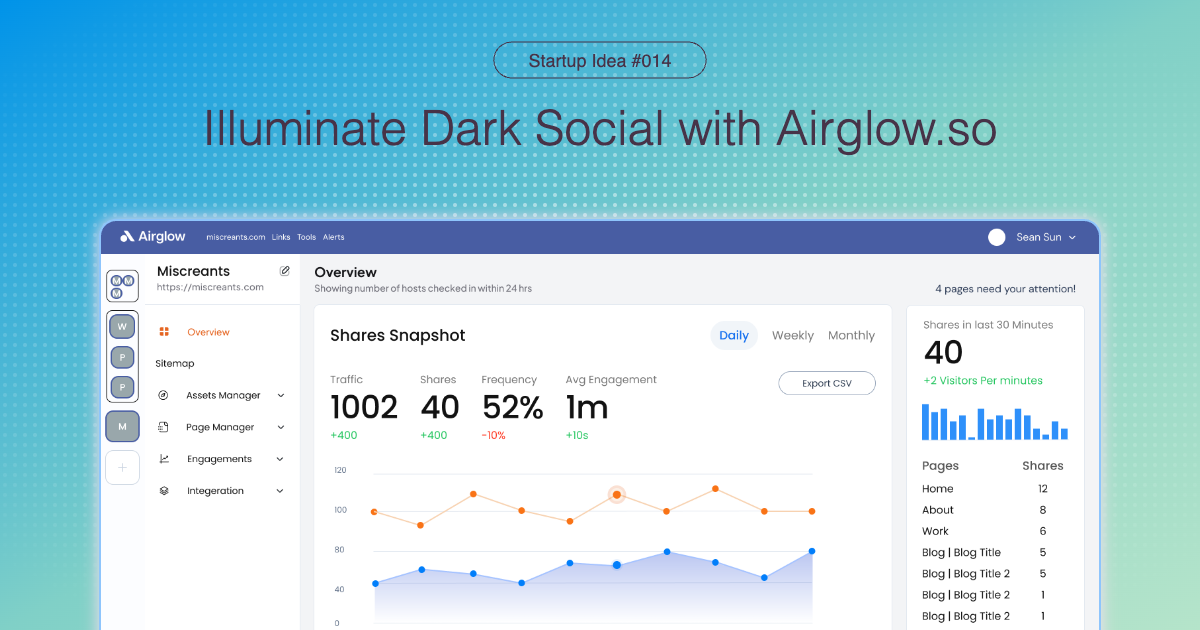Screen dimensions: 1200x630
Task: Switch to the Weekly view
Action: pos(792,335)
